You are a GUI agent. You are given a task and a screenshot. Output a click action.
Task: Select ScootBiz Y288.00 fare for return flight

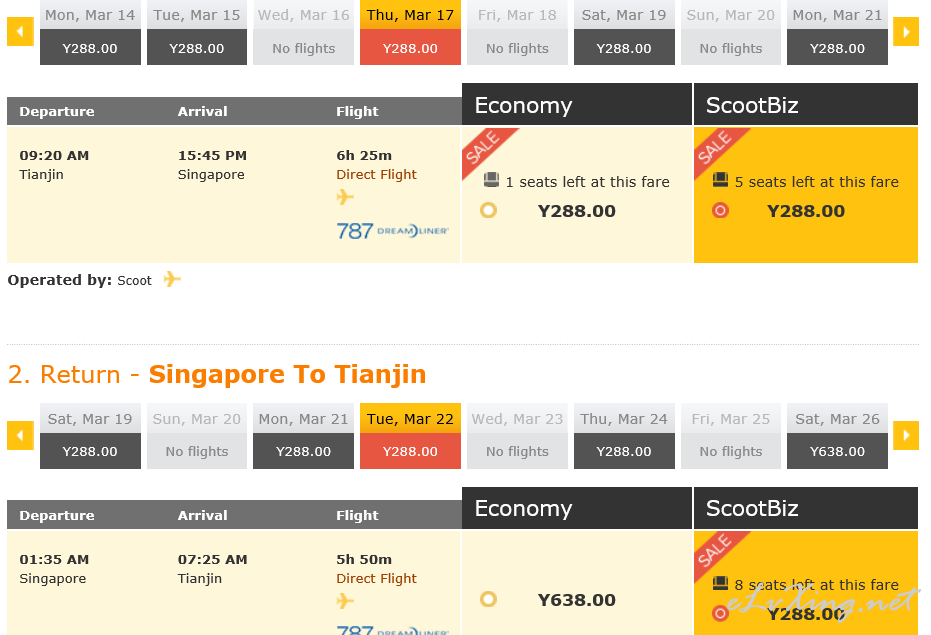pyautogui.click(x=720, y=613)
